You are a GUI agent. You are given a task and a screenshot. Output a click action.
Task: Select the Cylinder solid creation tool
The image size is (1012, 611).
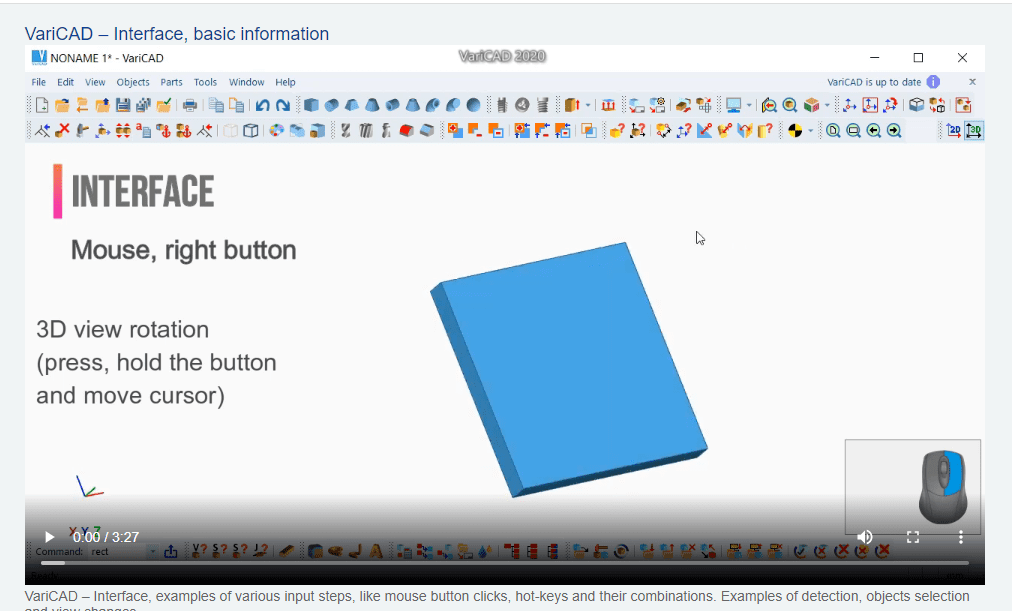coord(332,105)
